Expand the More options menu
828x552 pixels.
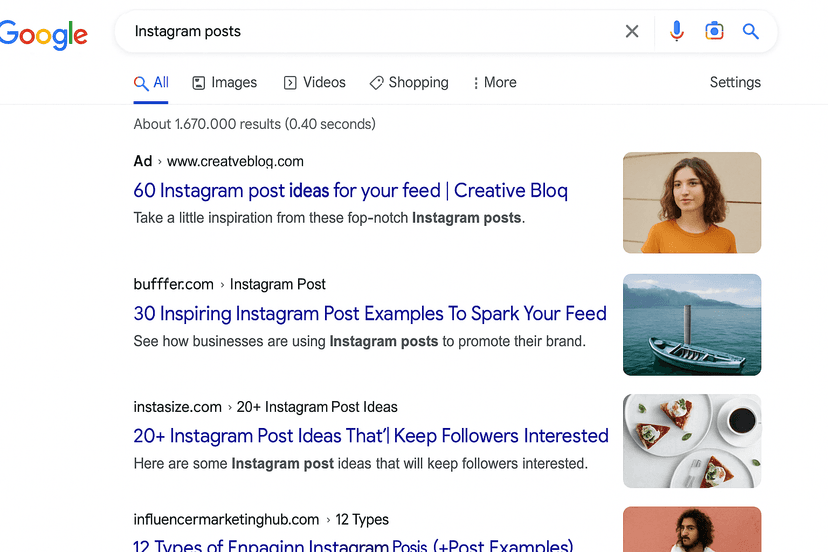[494, 83]
